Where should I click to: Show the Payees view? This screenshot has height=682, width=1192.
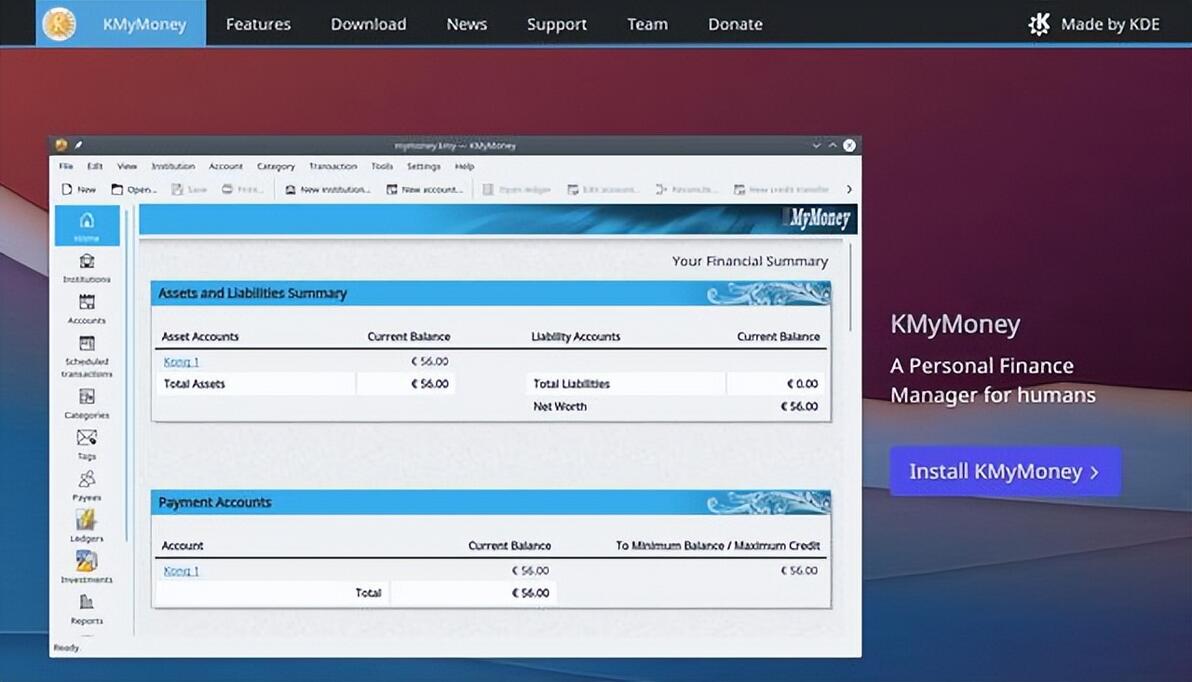87,486
